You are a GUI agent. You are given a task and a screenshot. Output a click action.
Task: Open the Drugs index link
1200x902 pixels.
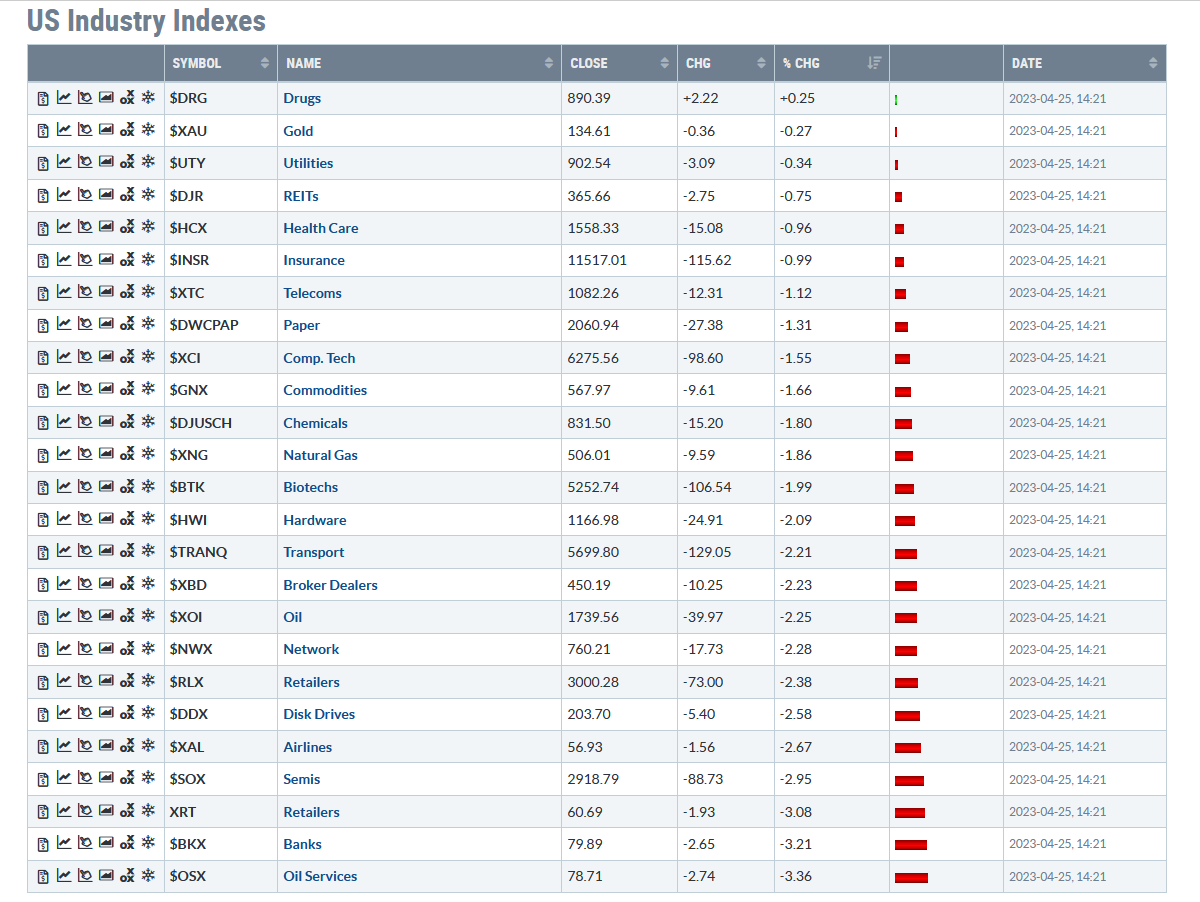coord(302,98)
